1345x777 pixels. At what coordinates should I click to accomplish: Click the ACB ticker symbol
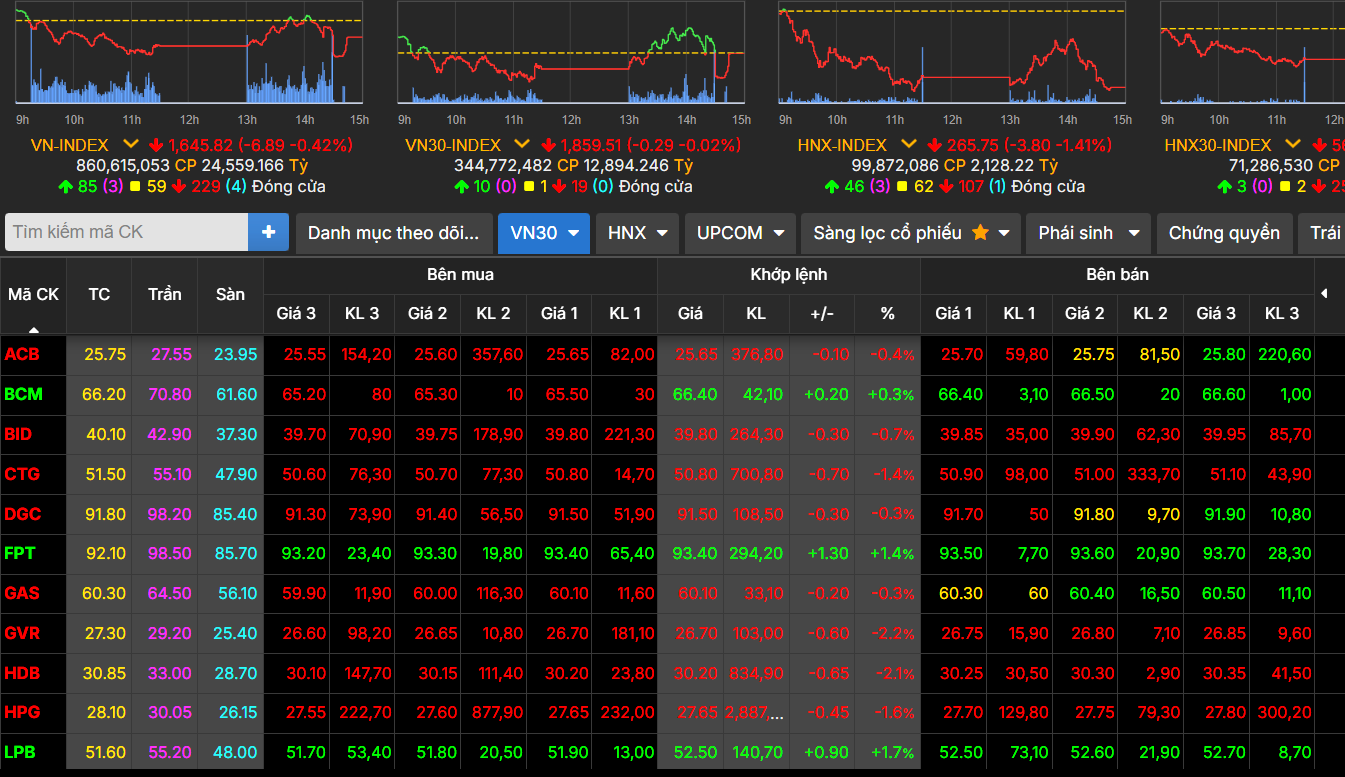point(22,354)
